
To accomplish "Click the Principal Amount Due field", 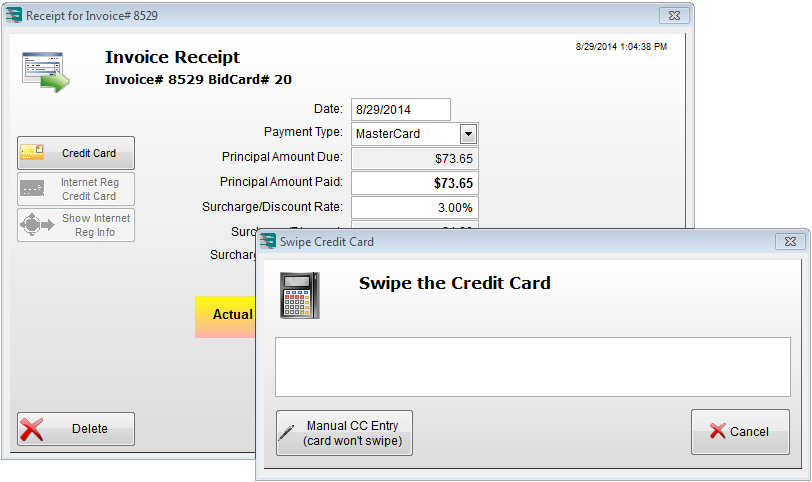I will [x=414, y=158].
